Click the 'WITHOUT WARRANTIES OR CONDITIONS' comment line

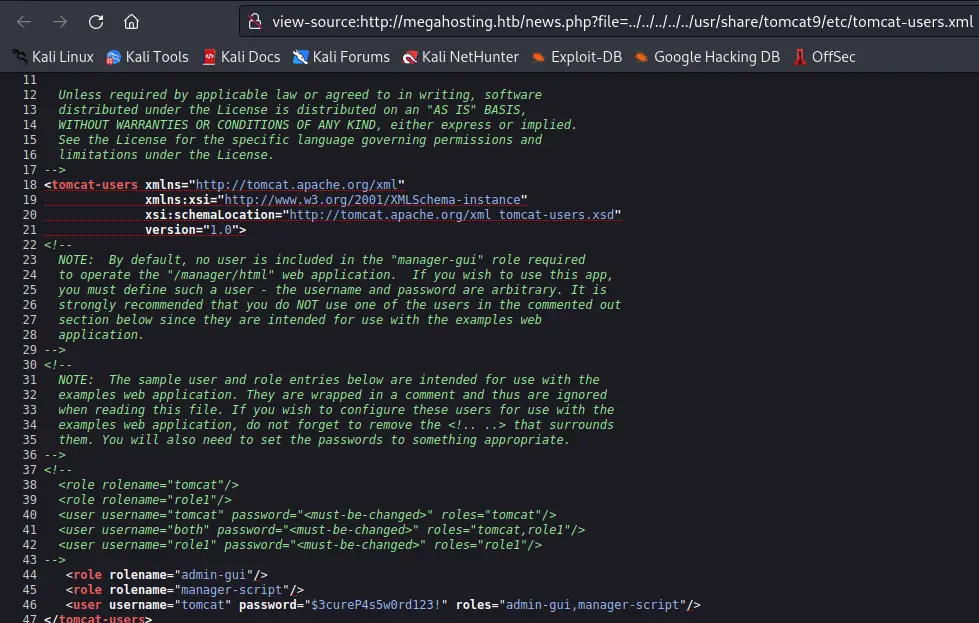(x=317, y=125)
